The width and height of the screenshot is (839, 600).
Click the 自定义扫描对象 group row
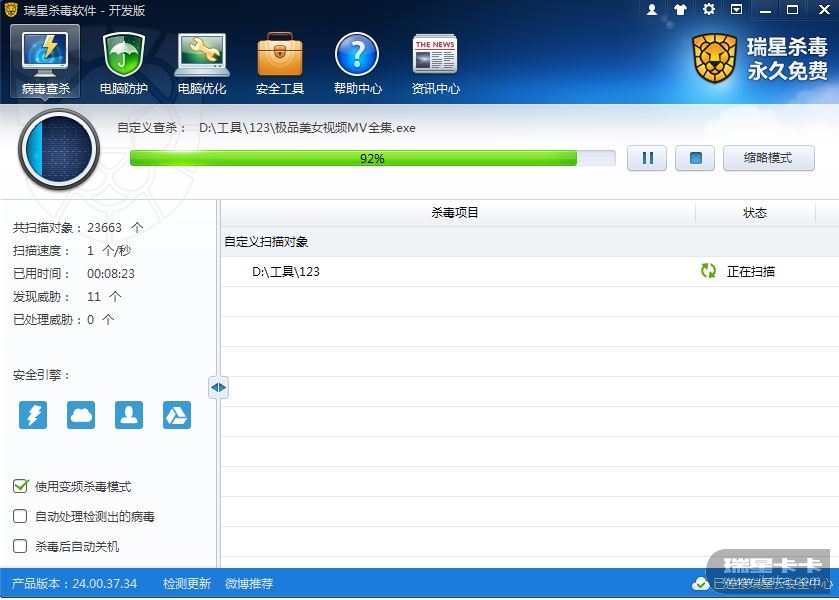(x=530, y=241)
